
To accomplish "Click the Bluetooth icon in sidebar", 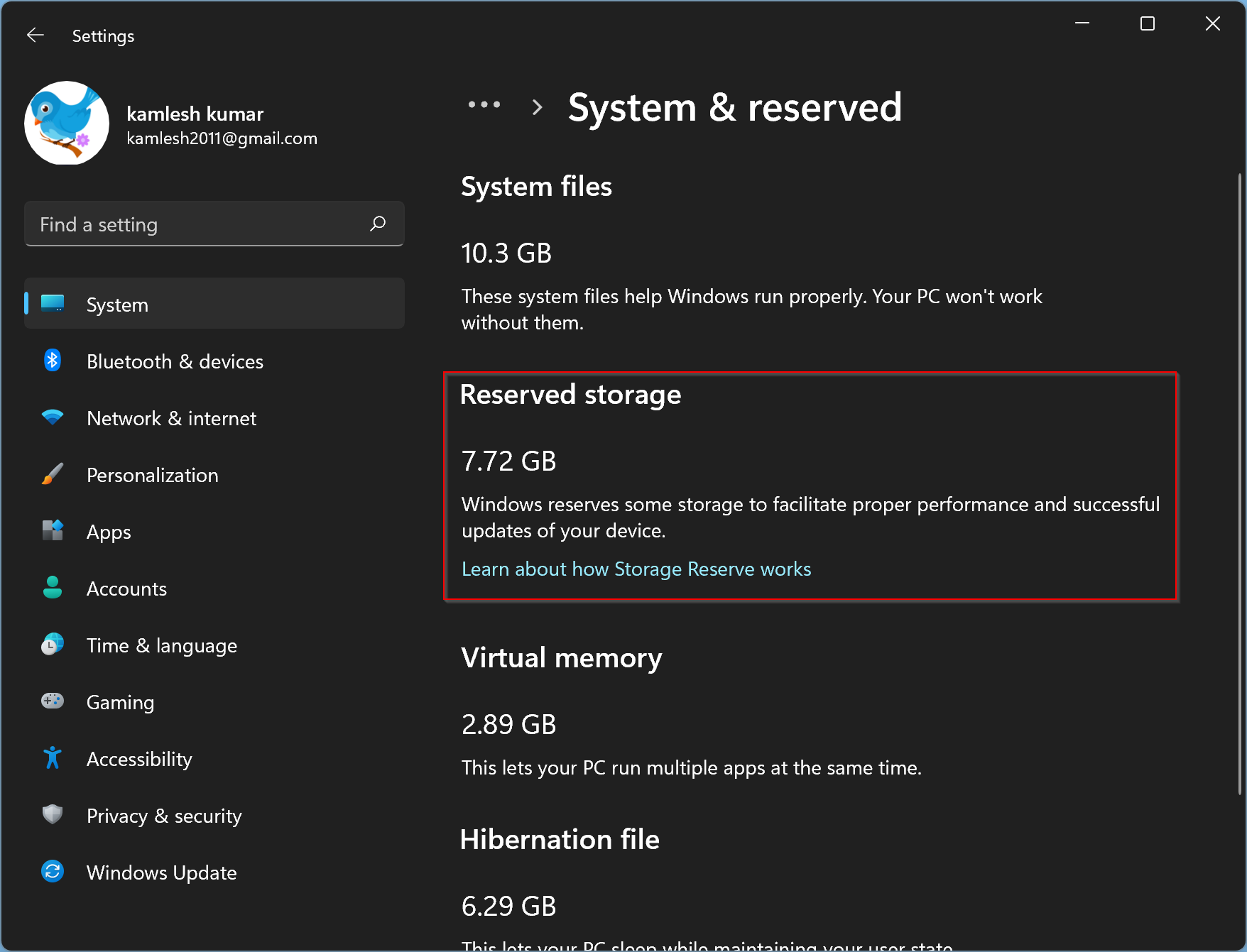I will coord(53,361).
